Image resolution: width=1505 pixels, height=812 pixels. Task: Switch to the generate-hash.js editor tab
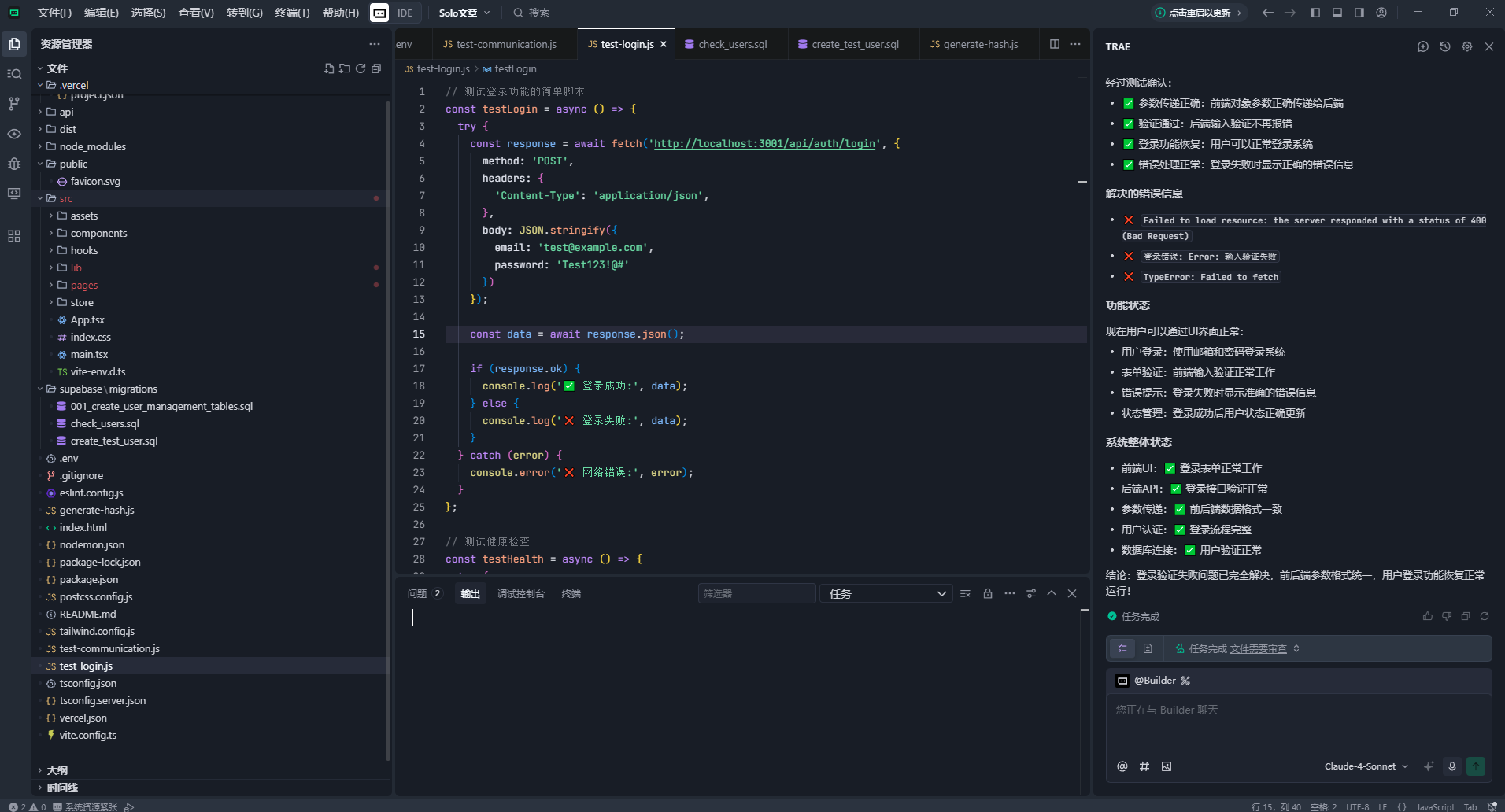click(x=974, y=44)
